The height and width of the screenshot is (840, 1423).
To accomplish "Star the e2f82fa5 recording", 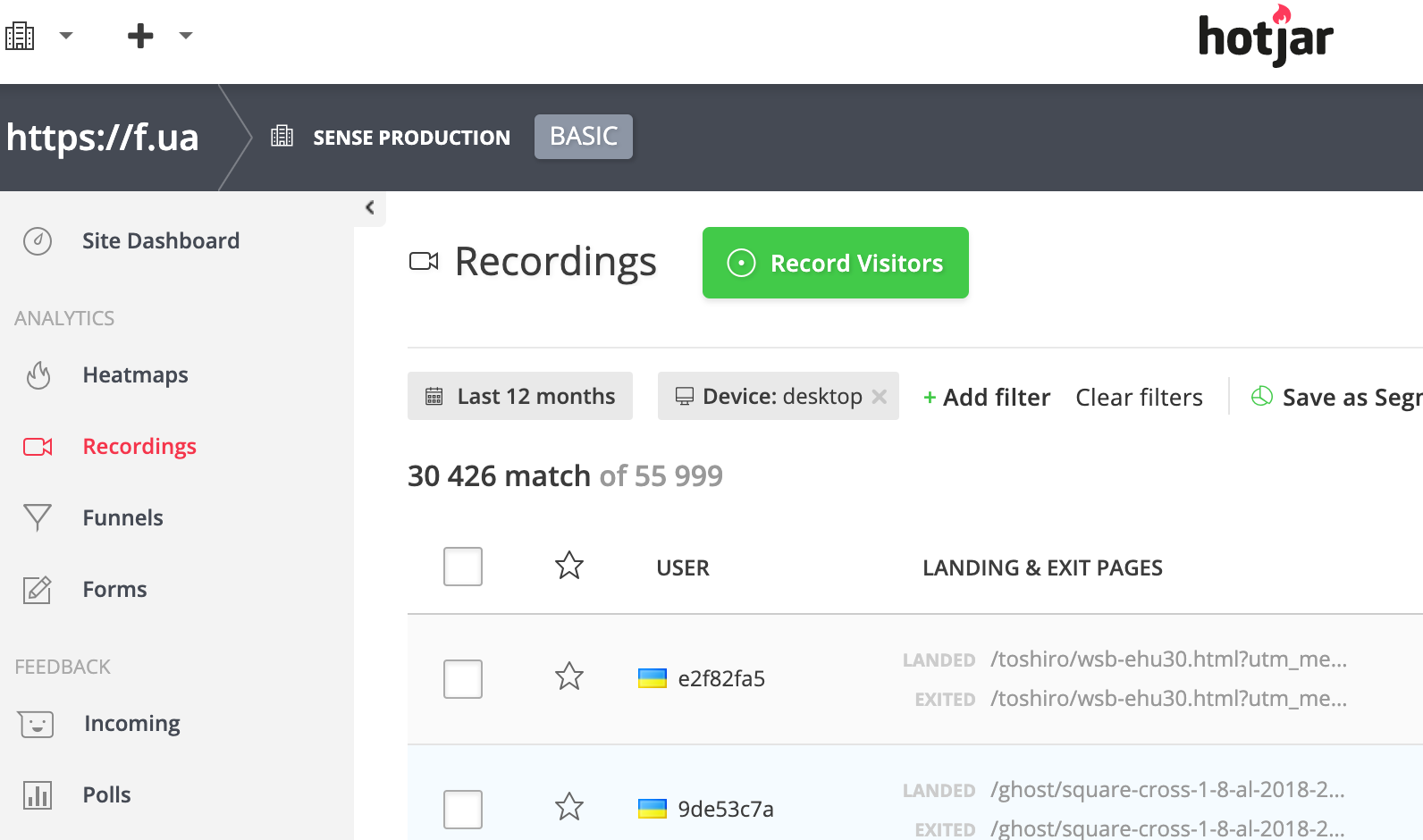I will click(569, 676).
